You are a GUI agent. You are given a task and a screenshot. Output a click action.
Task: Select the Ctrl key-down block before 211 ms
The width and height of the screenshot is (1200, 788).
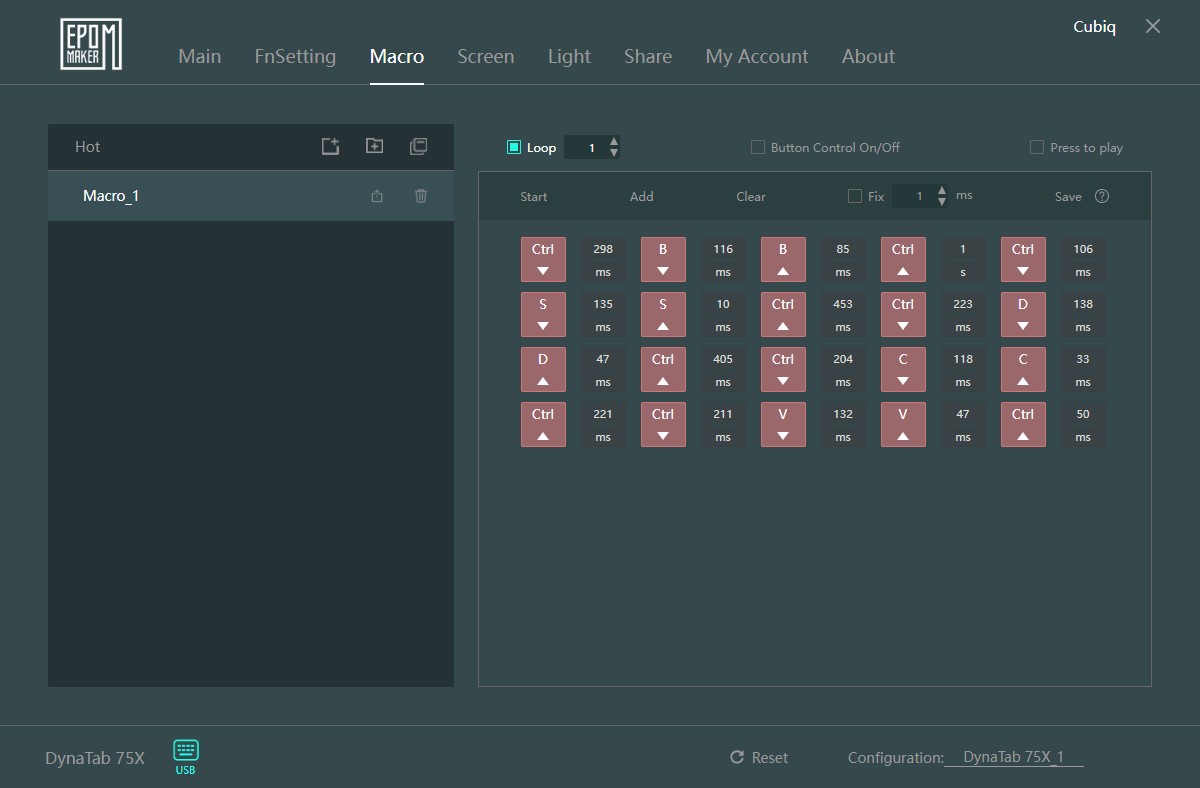point(663,424)
